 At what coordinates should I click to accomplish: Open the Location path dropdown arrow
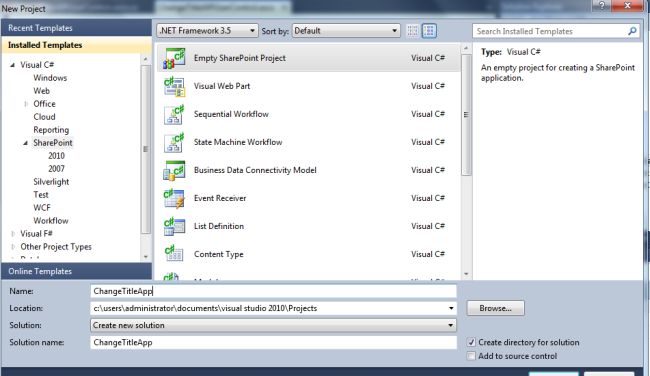pyautogui.click(x=451, y=308)
